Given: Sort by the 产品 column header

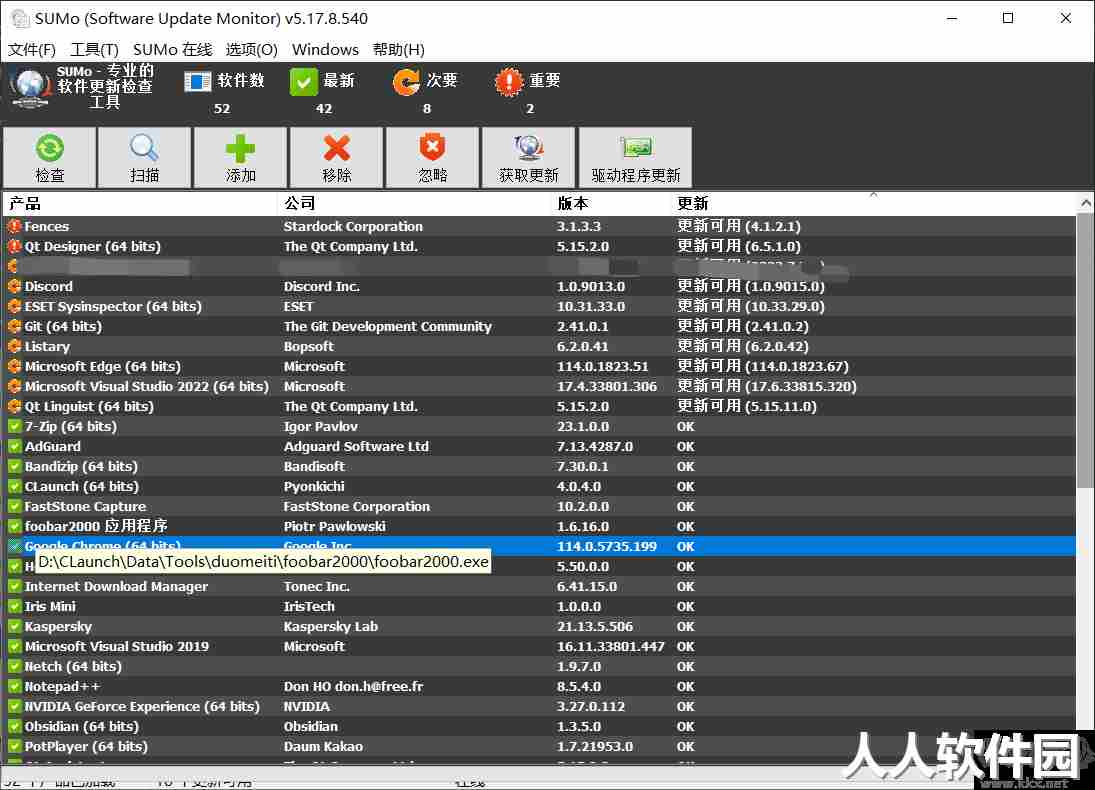Looking at the screenshot, I should tap(140, 203).
